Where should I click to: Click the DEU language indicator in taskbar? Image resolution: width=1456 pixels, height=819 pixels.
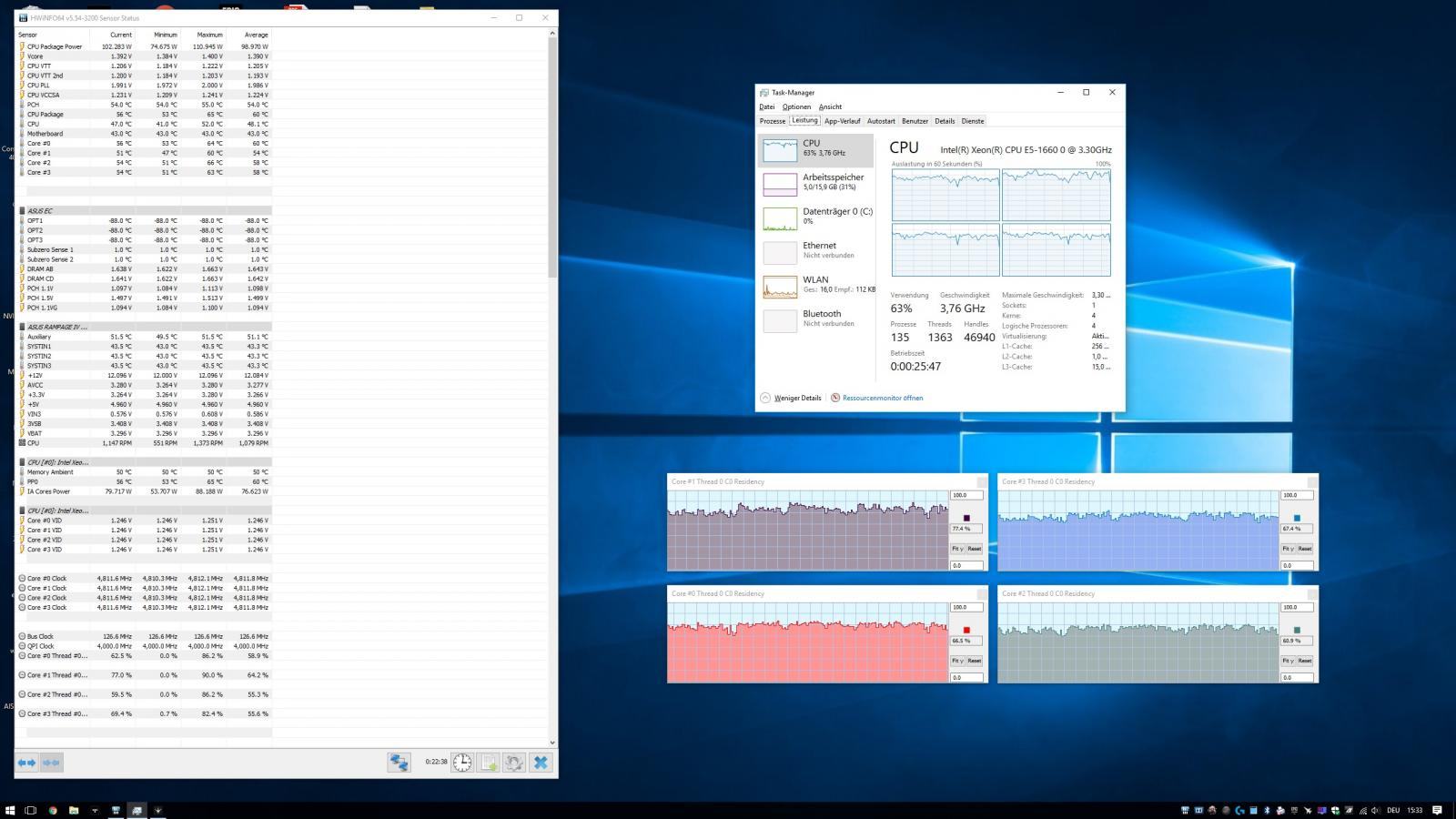1393,810
